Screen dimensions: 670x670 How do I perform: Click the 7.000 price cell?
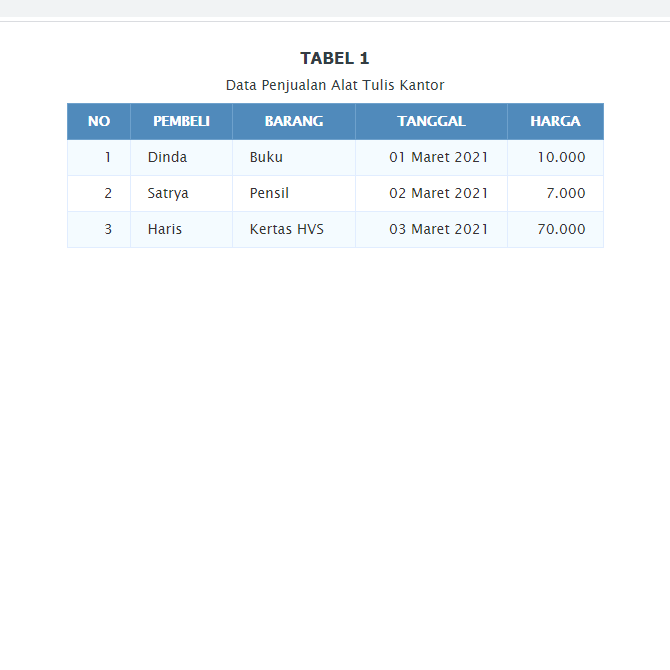pyautogui.click(x=555, y=194)
